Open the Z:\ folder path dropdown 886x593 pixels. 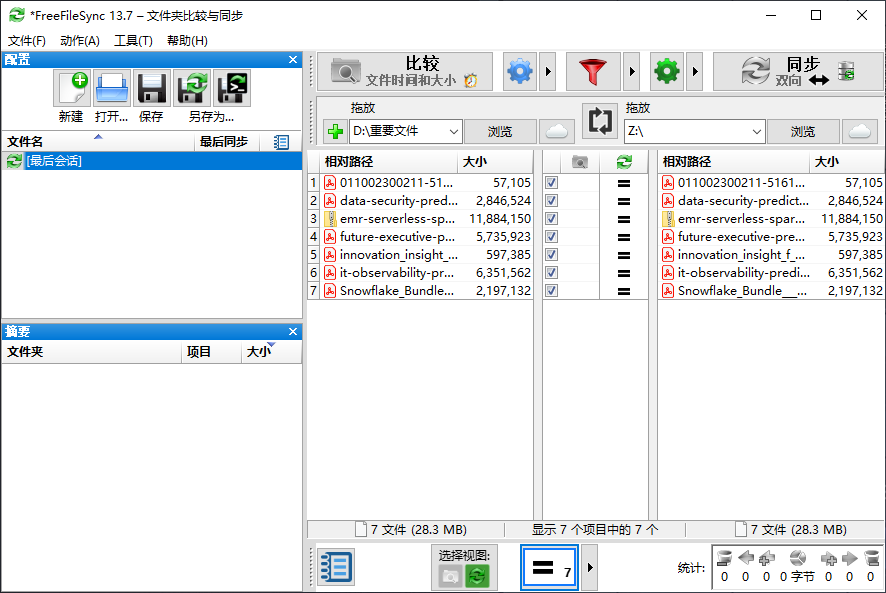(757, 132)
